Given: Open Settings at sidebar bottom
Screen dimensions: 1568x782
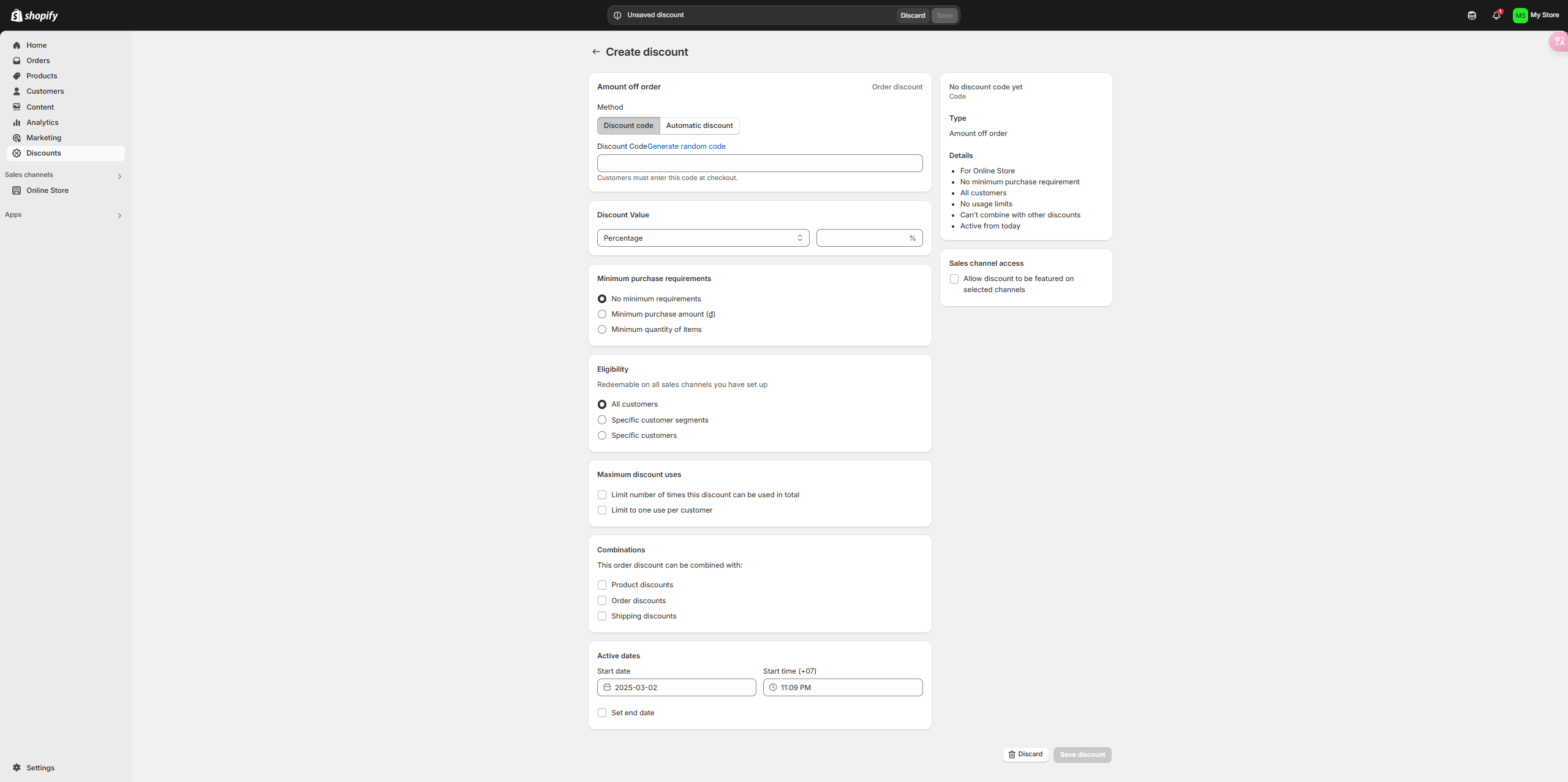Looking at the screenshot, I should [x=66, y=768].
